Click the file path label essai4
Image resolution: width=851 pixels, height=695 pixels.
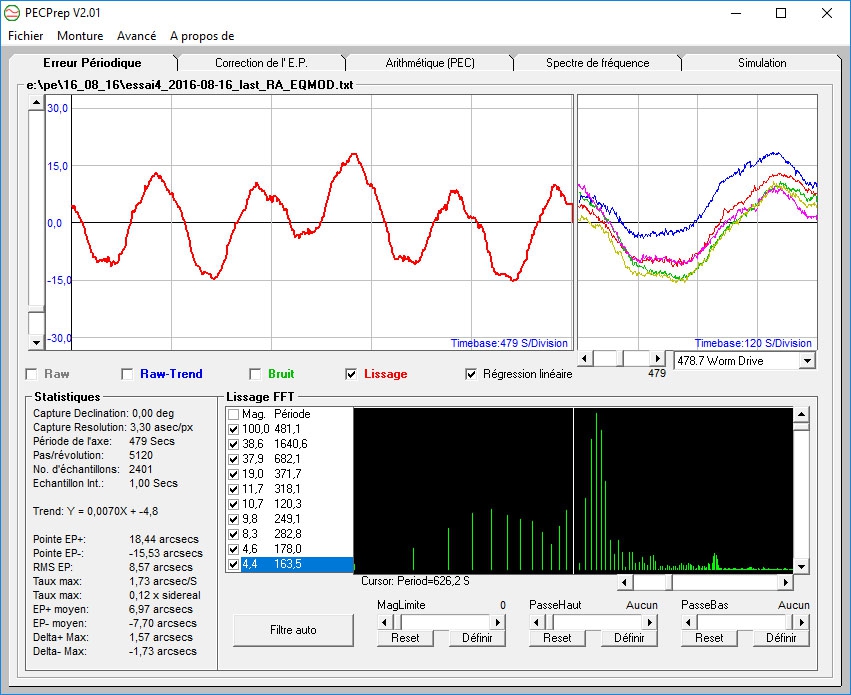point(190,85)
